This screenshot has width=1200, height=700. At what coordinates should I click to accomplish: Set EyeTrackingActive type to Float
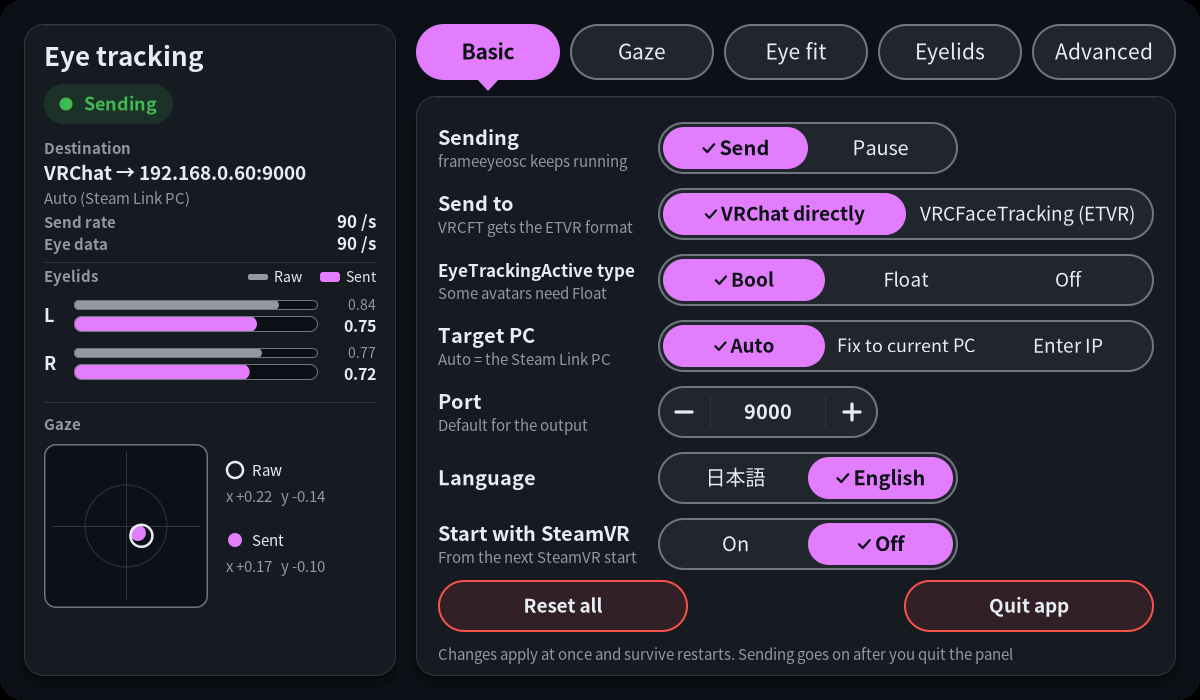906,280
